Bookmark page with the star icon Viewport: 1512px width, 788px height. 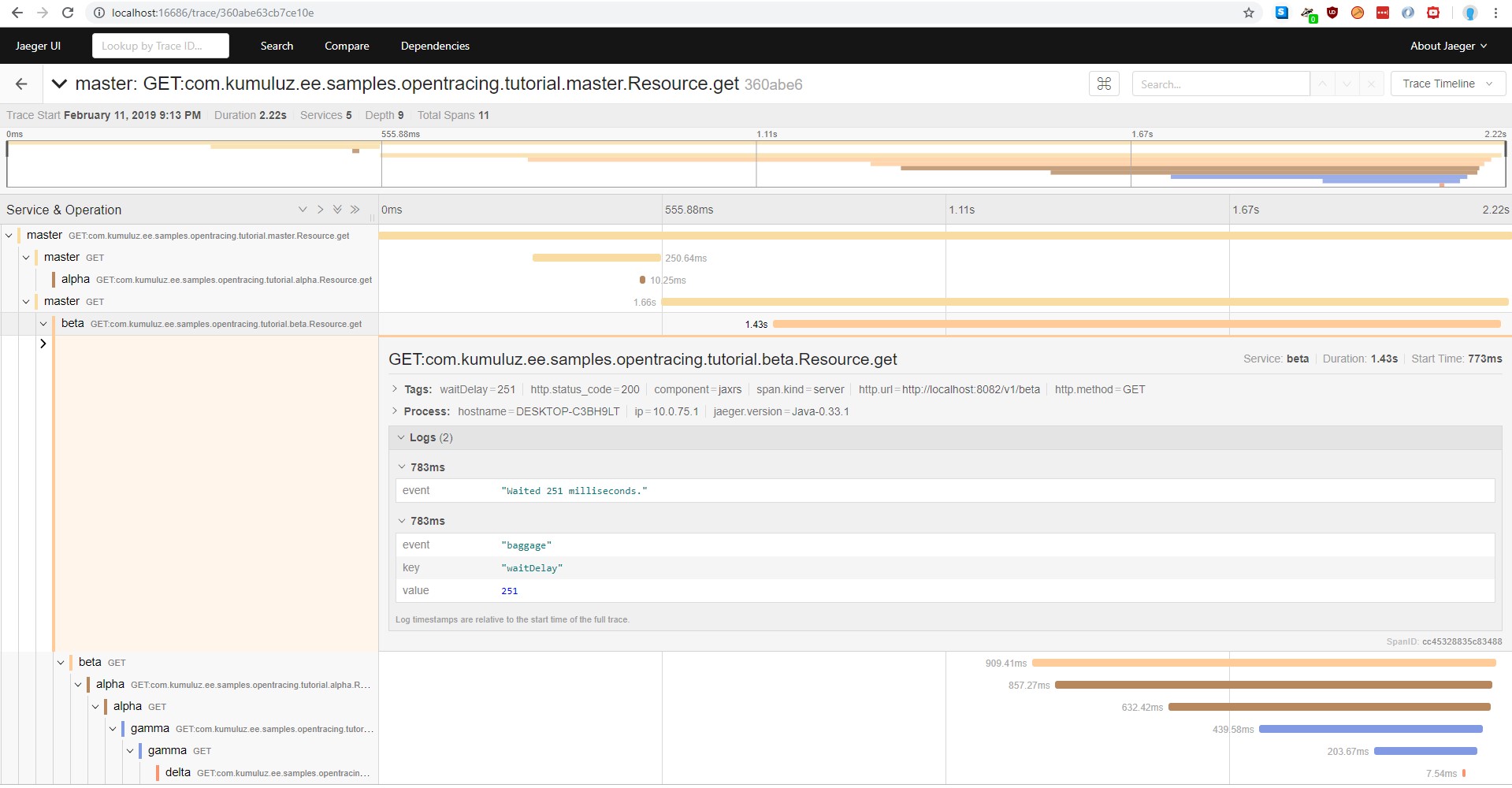pos(1248,13)
